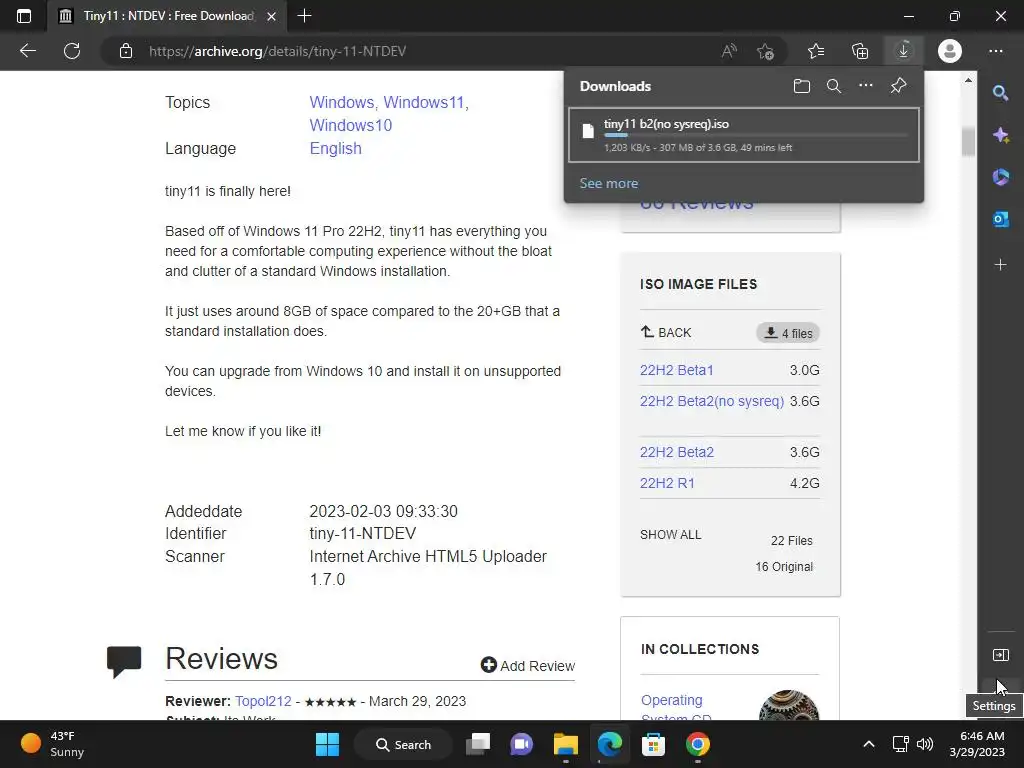
Task: Click the collection gears thumbnail
Action: [789, 705]
